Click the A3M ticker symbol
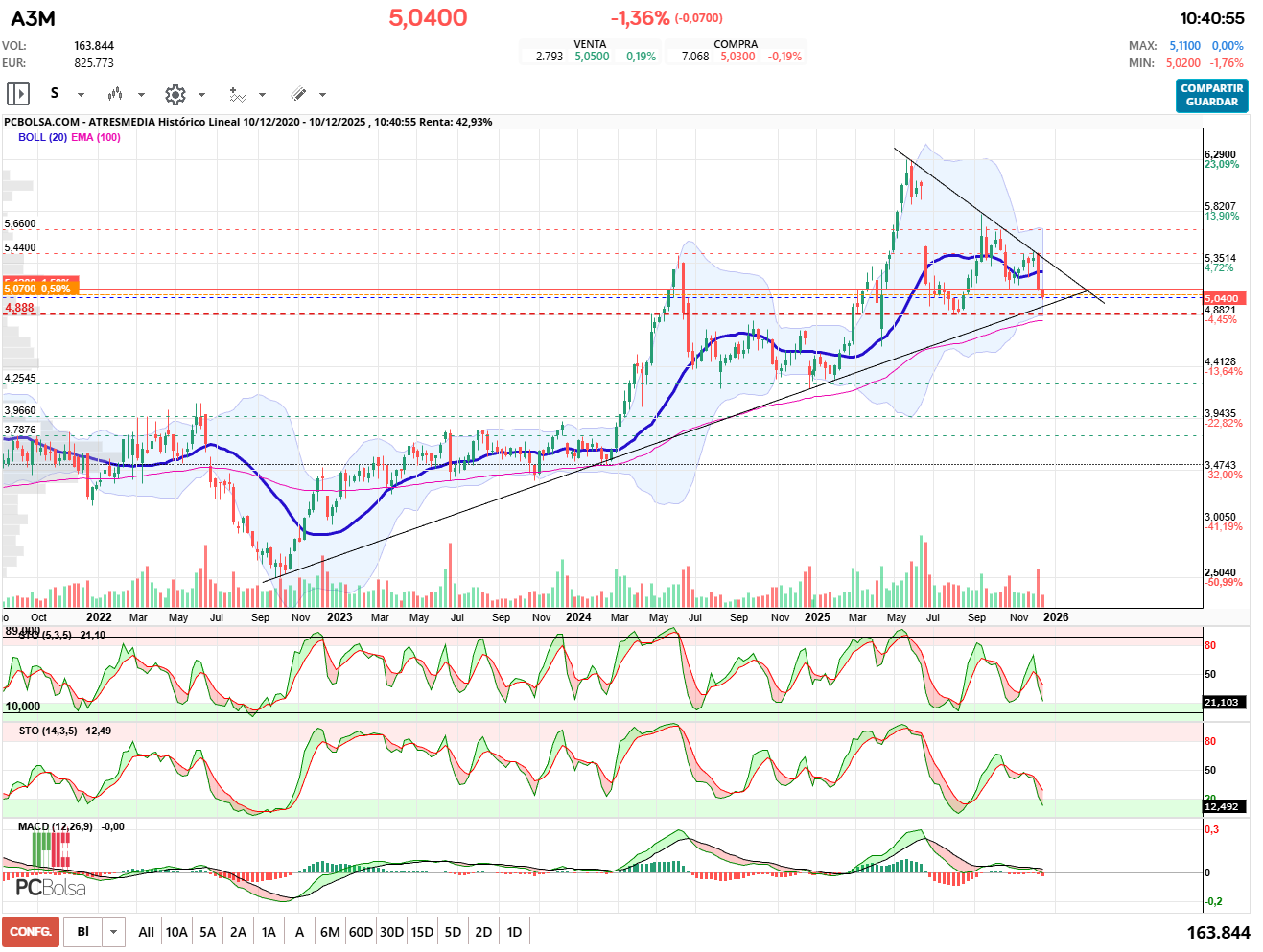Viewport: 1263px width, 952px height. [33, 18]
